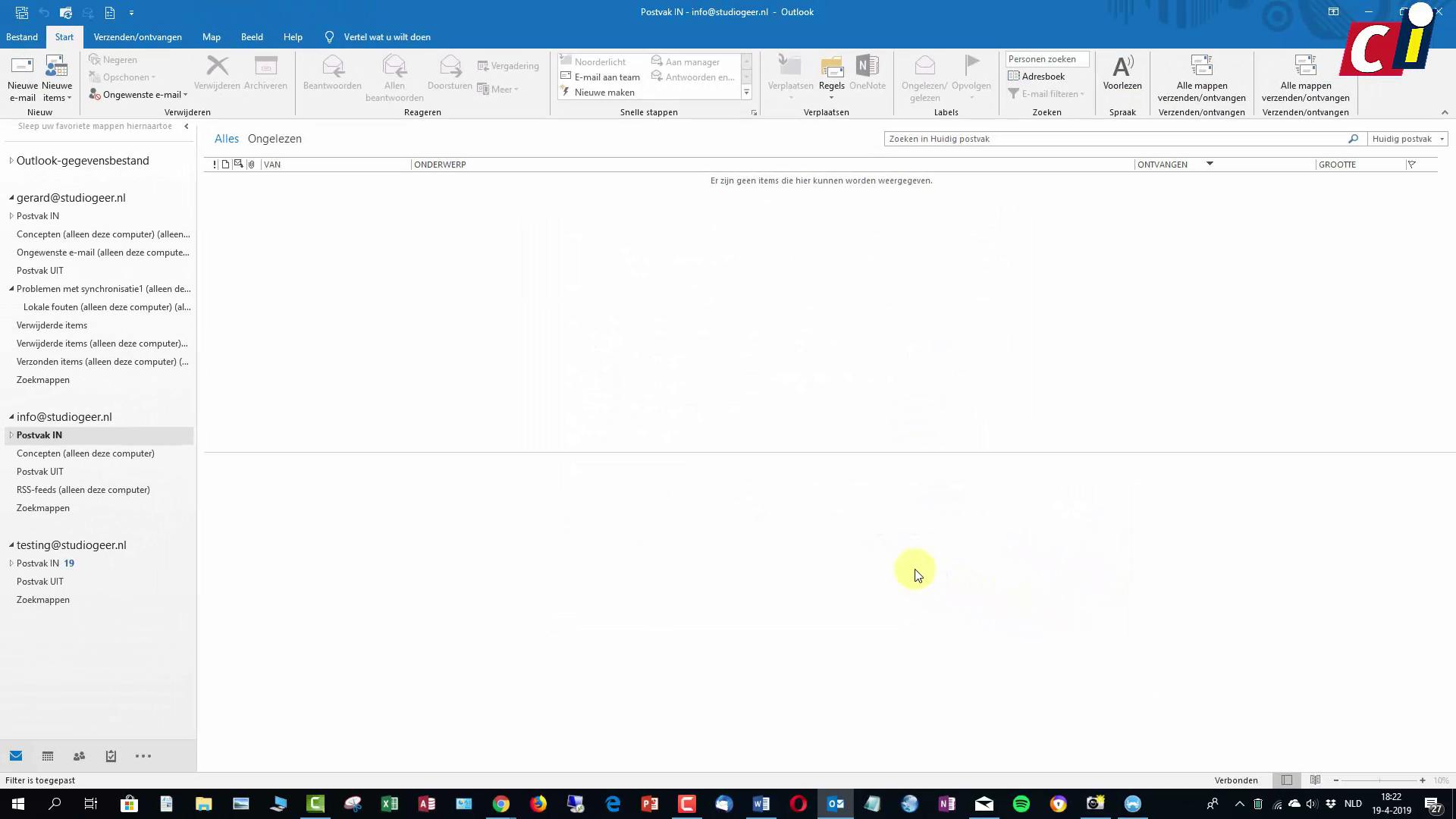Select the Ongelezen filter
This screenshot has width=1456, height=819.
[x=275, y=138]
